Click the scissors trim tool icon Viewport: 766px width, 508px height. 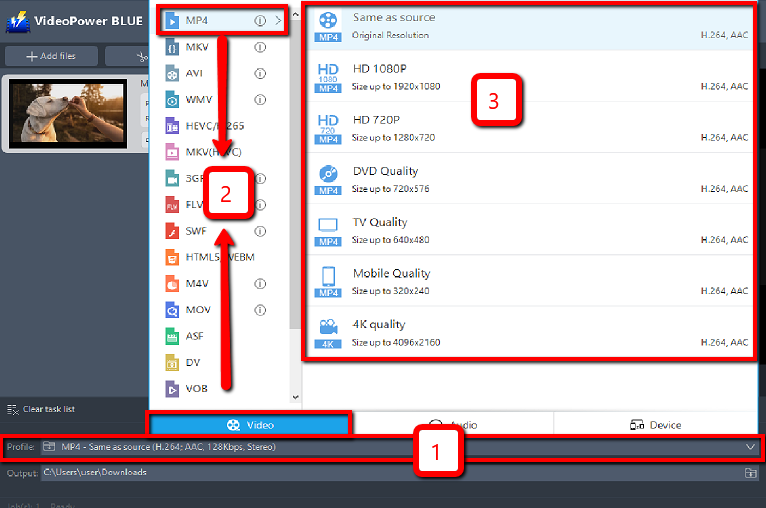(142, 57)
